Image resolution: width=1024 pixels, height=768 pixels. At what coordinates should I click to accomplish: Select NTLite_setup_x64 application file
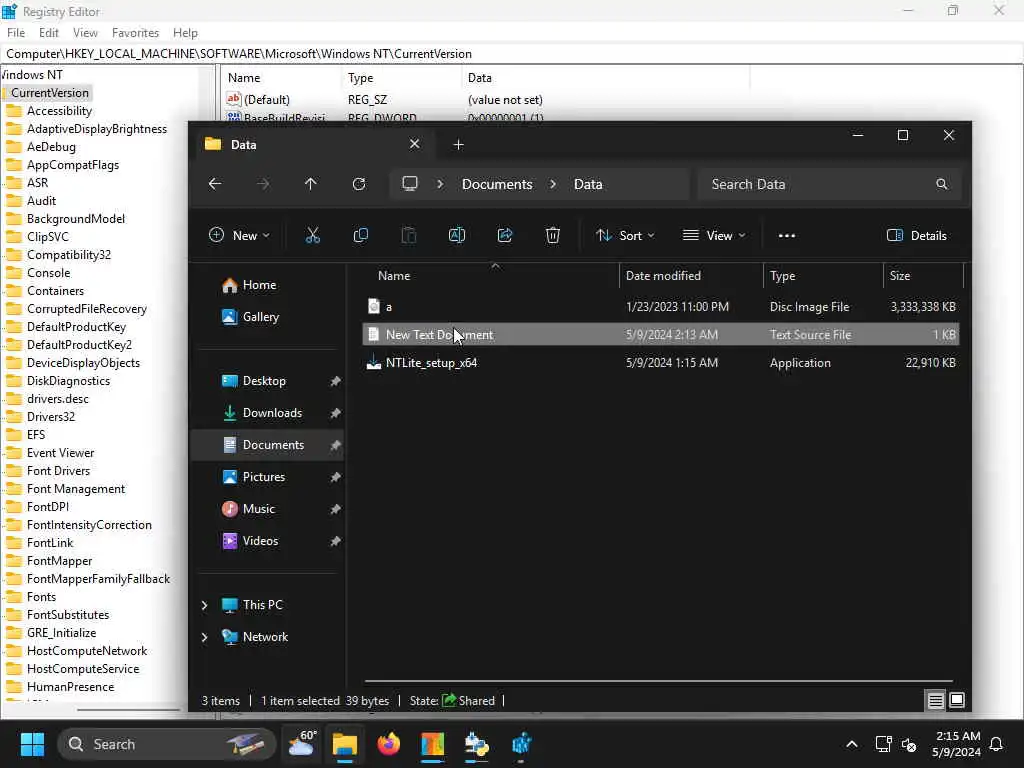(x=660, y=363)
